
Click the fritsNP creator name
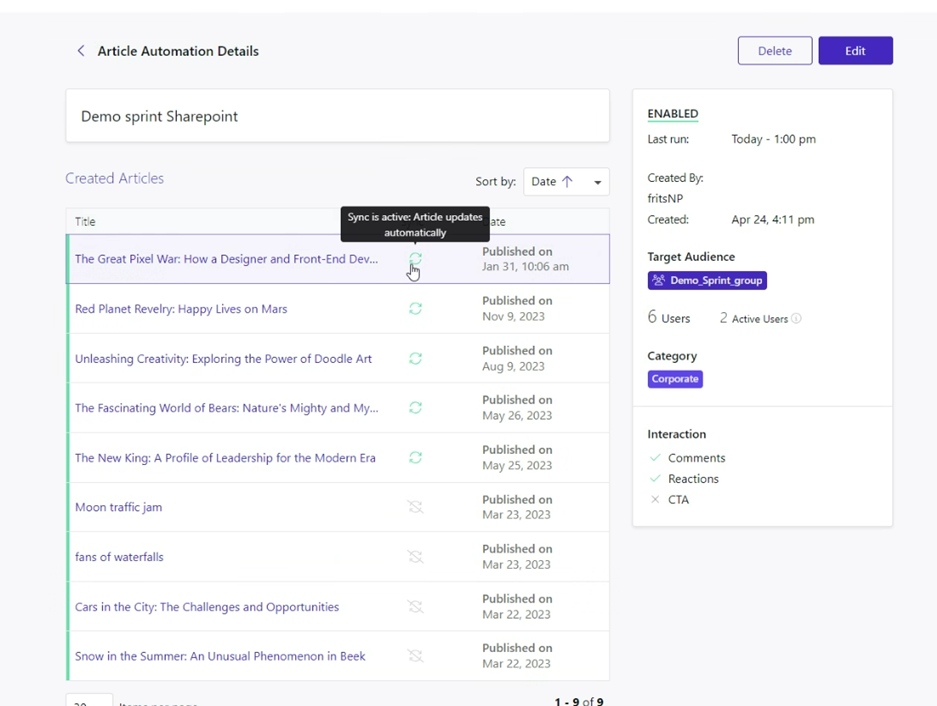[x=665, y=198]
